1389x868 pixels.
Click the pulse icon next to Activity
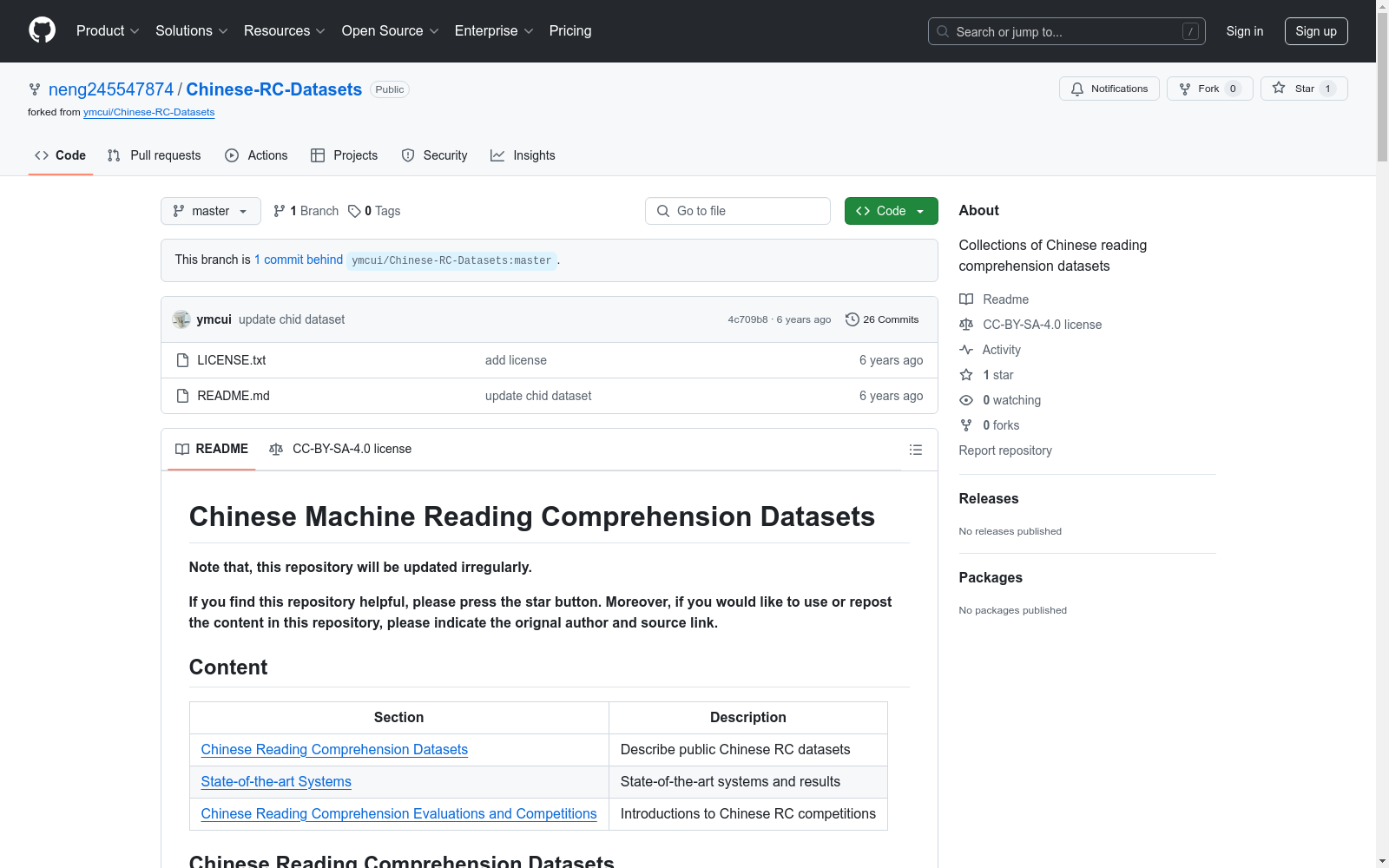[x=966, y=350]
